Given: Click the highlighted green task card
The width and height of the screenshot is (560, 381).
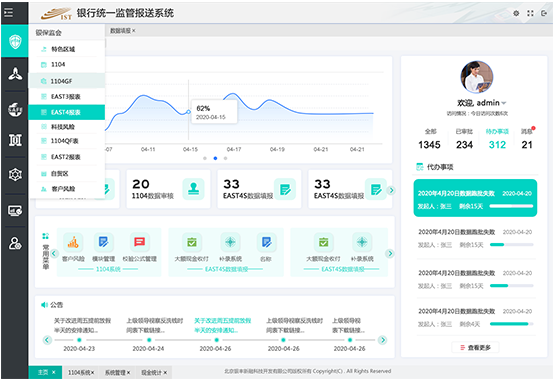Looking at the screenshot, I should point(475,198).
